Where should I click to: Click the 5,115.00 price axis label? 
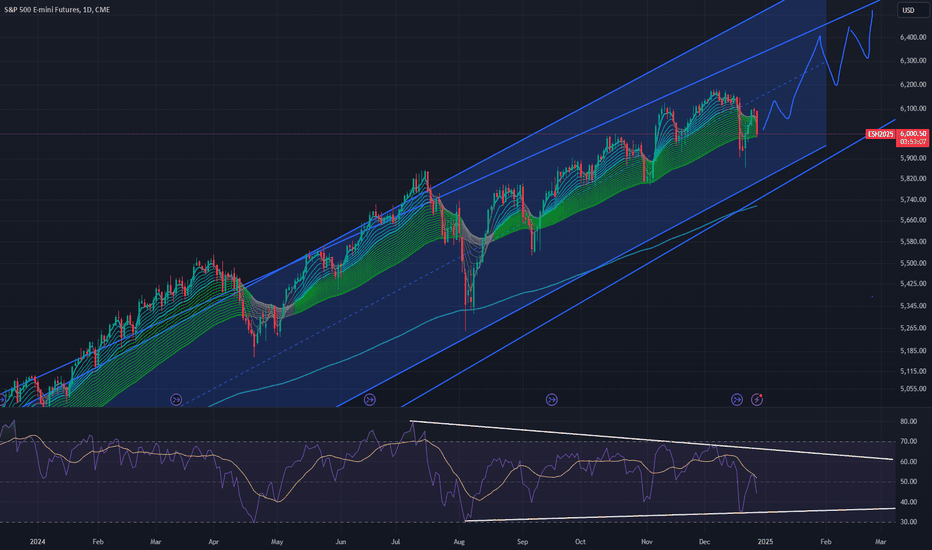(913, 371)
